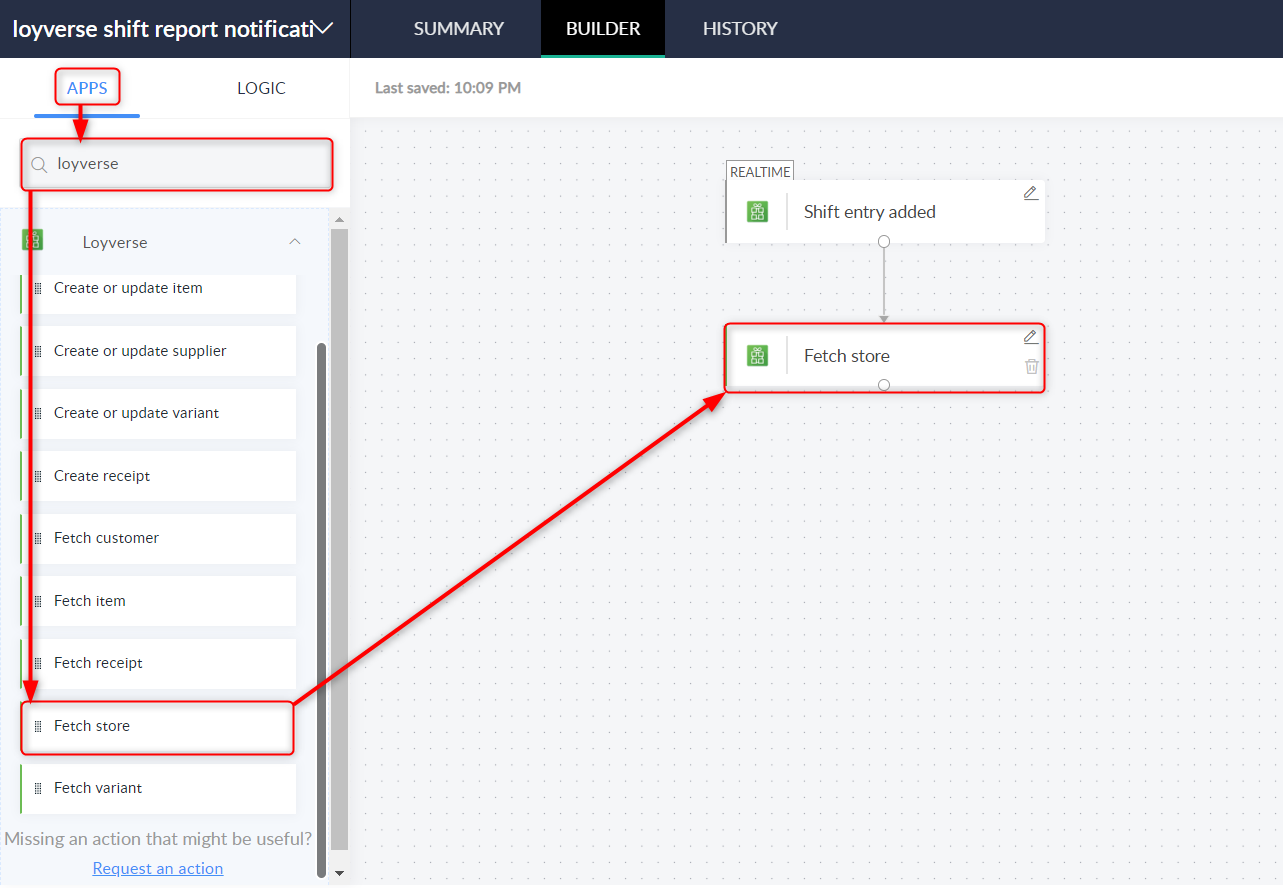The image size is (1283, 888).
Task: Click the Request an action link
Action: pyautogui.click(x=157, y=868)
